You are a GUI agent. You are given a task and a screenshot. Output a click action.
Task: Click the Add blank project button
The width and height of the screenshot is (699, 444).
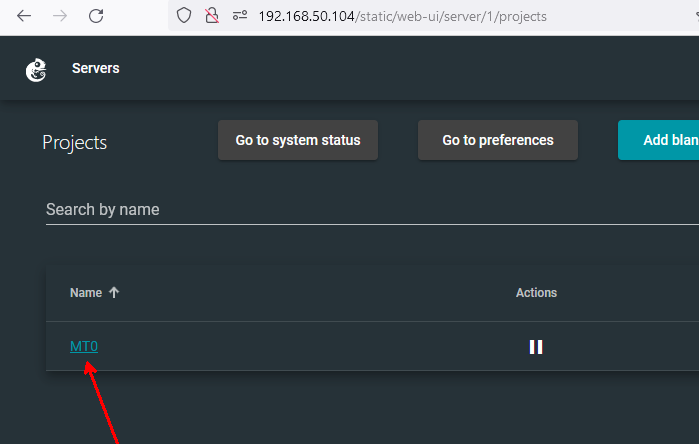660,140
